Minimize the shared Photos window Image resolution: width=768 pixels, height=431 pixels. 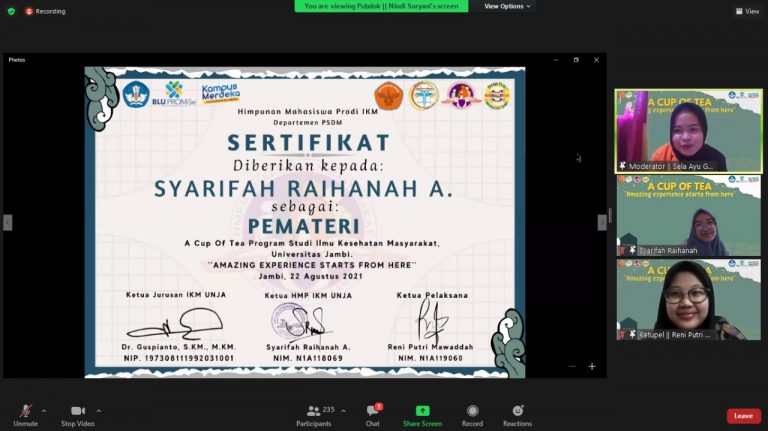(556, 60)
